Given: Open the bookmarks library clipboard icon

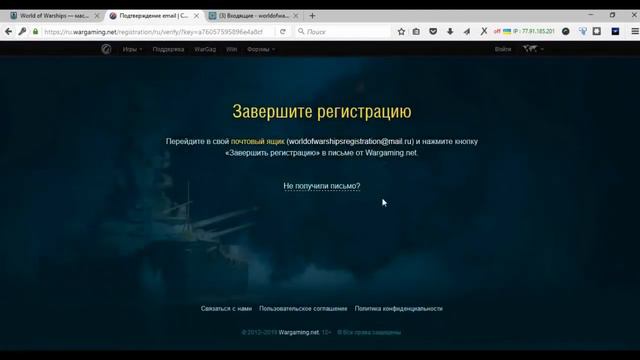Looking at the screenshot, I should click(x=416, y=31).
